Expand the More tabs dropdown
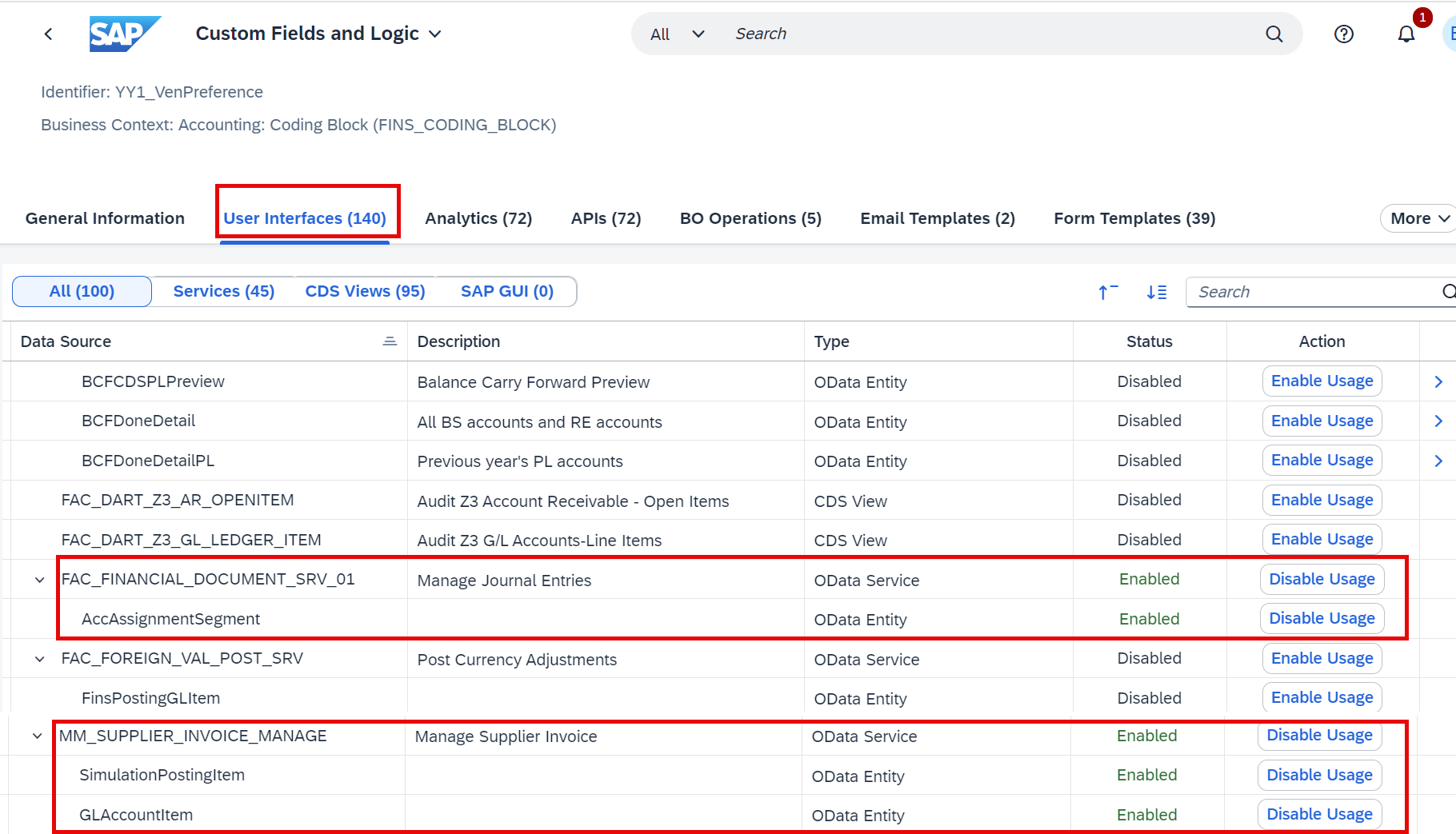The height and width of the screenshot is (834, 1456). click(x=1420, y=218)
